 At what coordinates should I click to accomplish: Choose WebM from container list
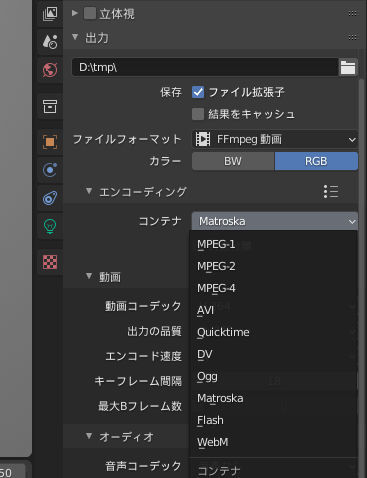tap(273, 442)
